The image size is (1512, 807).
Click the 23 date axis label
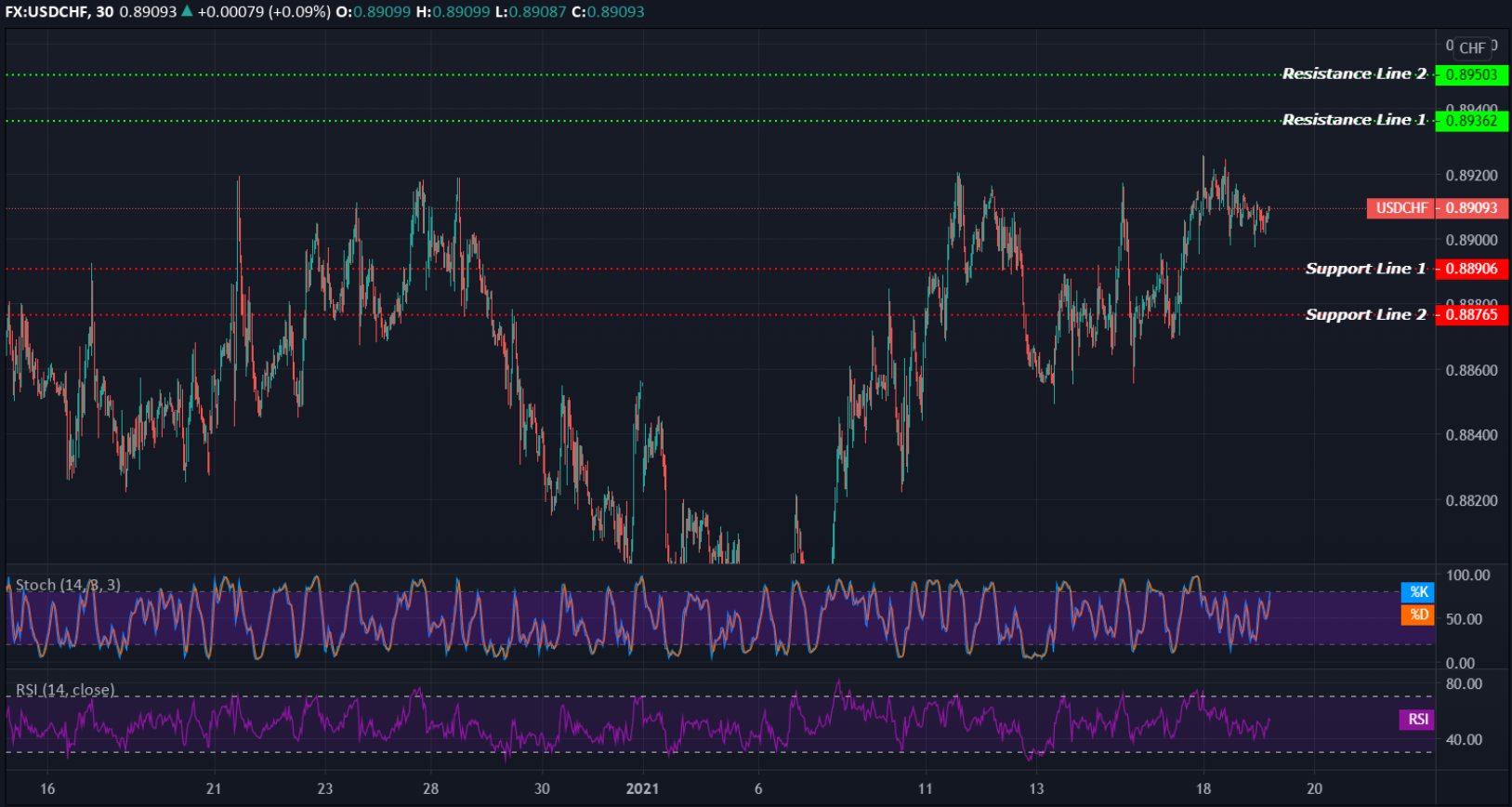point(324,788)
